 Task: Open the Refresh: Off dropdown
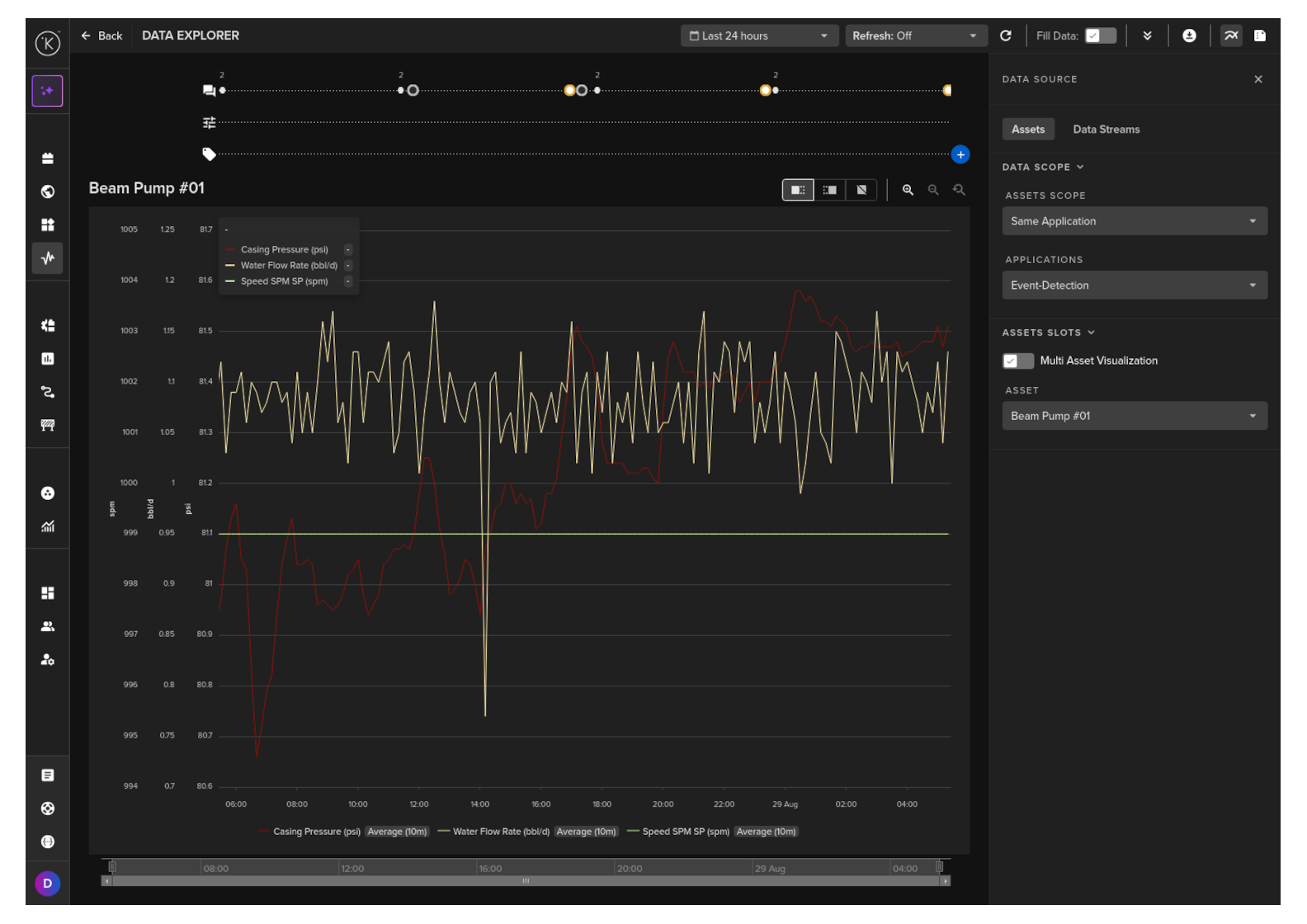tap(916, 35)
